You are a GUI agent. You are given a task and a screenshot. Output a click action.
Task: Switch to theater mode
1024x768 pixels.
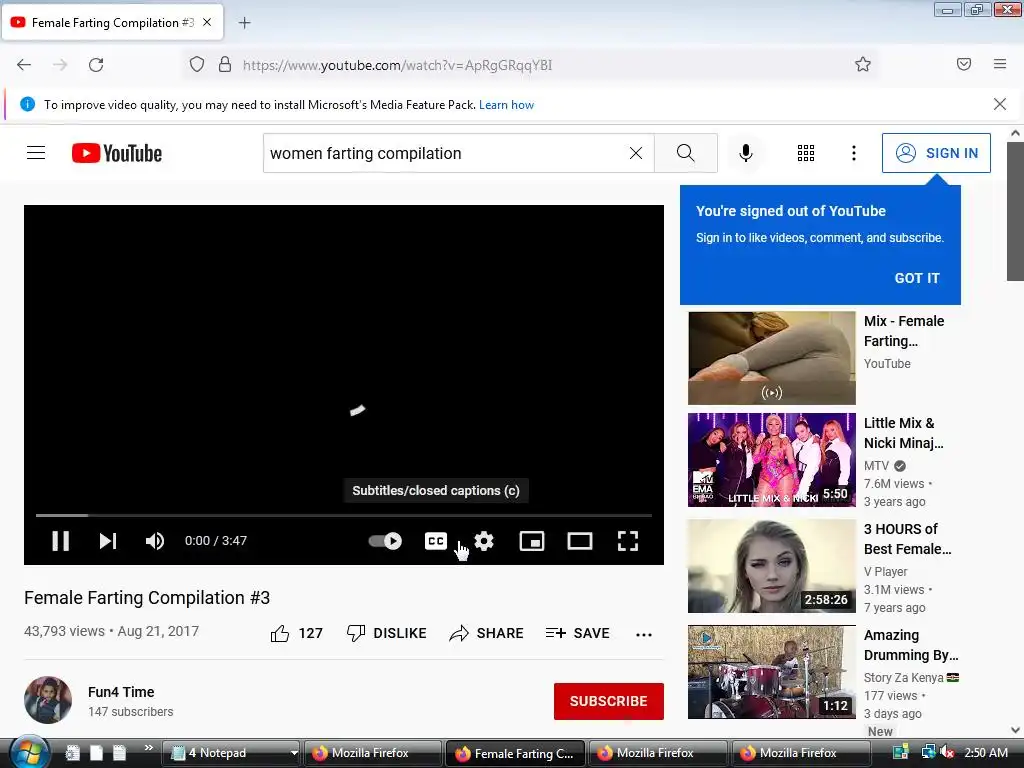(x=580, y=541)
